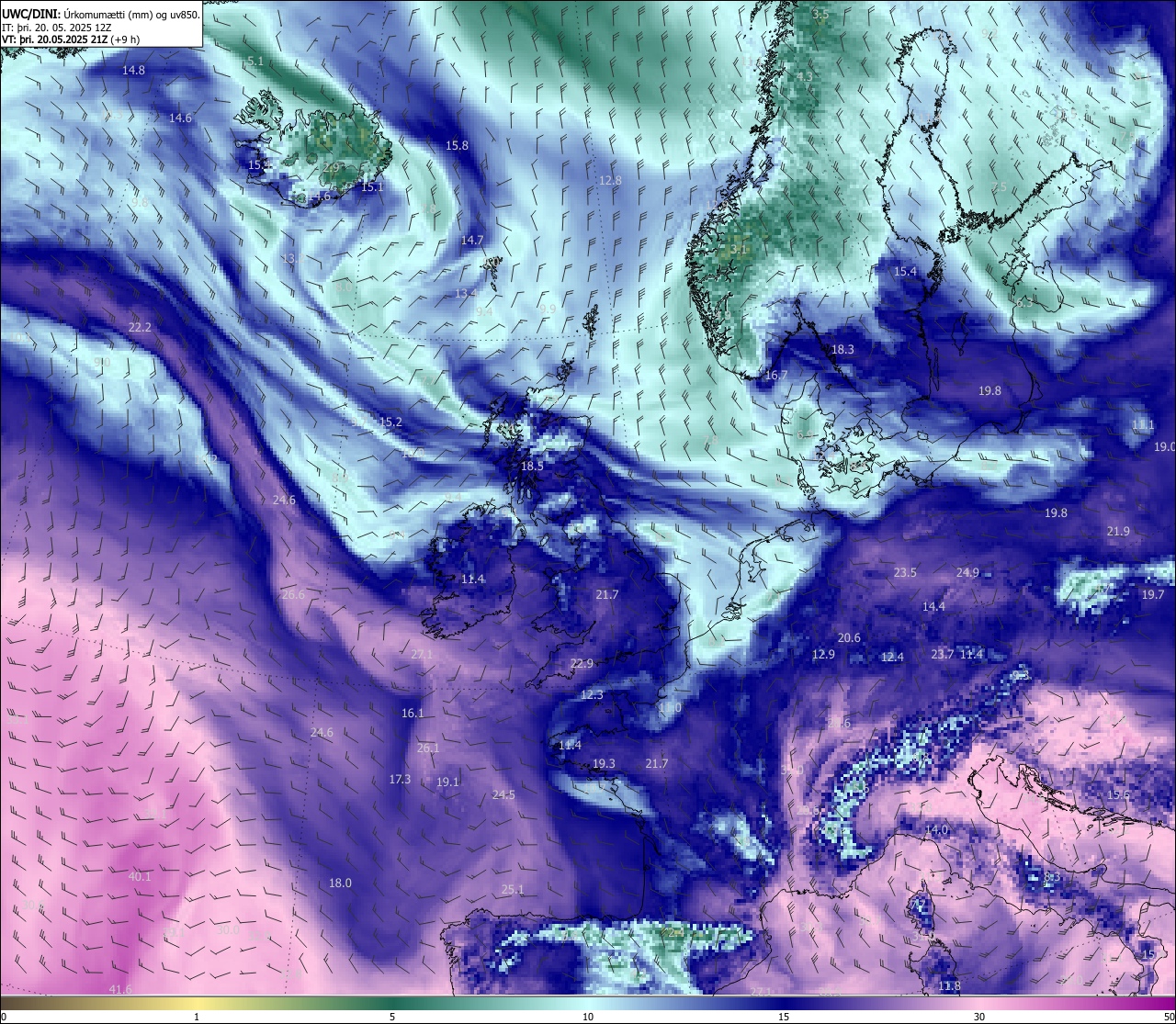The height and width of the screenshot is (1024, 1176).
Task: Click the 23.5 value label
Action: pyautogui.click(x=905, y=572)
